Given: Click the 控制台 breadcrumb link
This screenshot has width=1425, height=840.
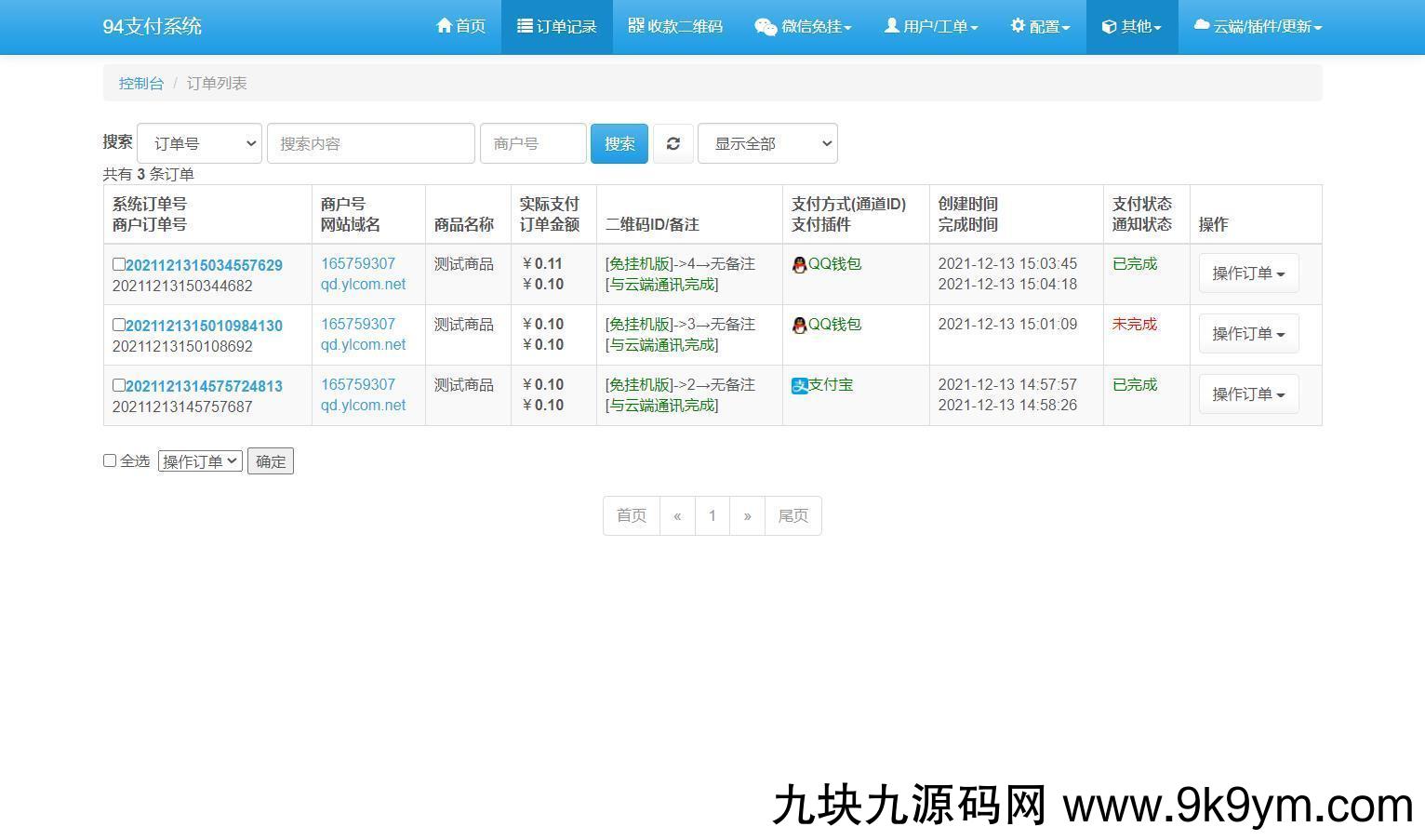Looking at the screenshot, I should (x=141, y=83).
